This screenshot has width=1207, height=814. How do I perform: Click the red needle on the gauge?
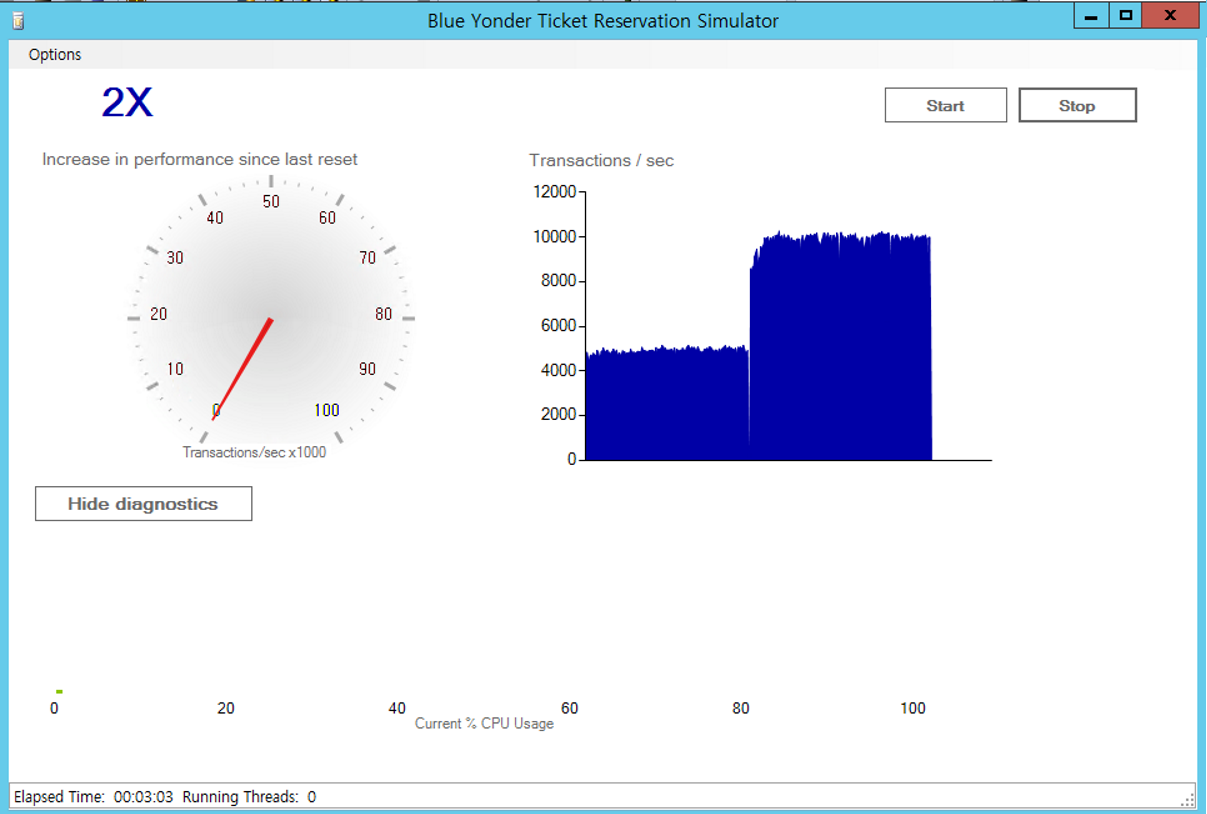242,369
